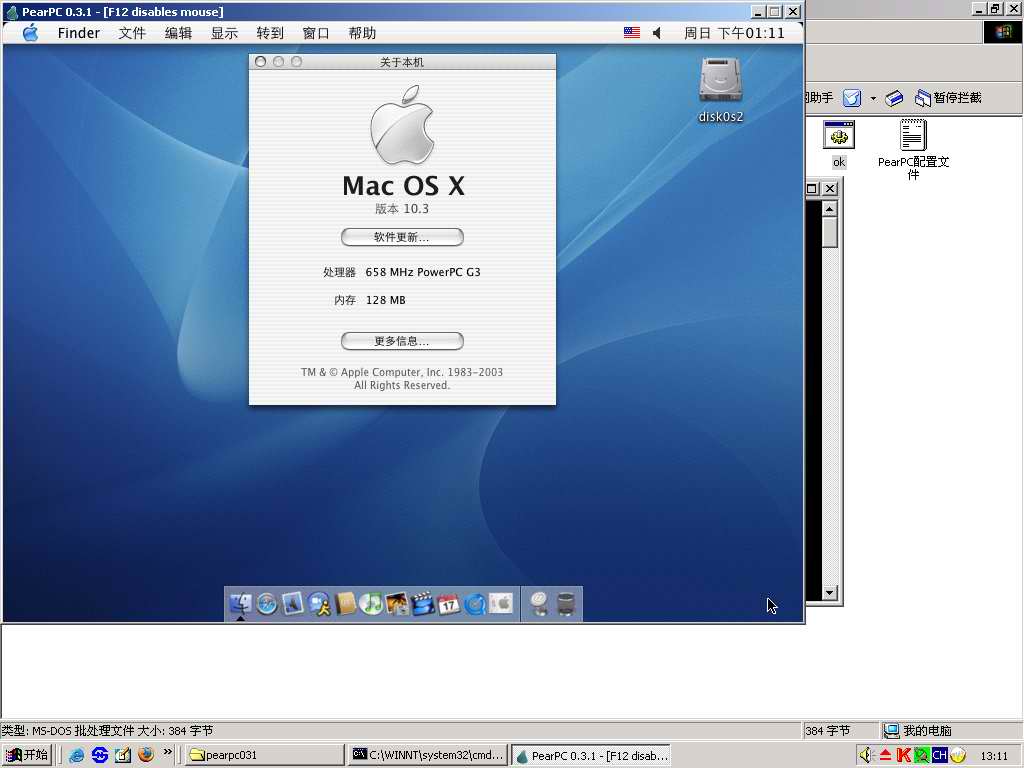The width and height of the screenshot is (1024, 768).
Task: Click the cmd window scrollbar down arrow
Action: coord(829,593)
